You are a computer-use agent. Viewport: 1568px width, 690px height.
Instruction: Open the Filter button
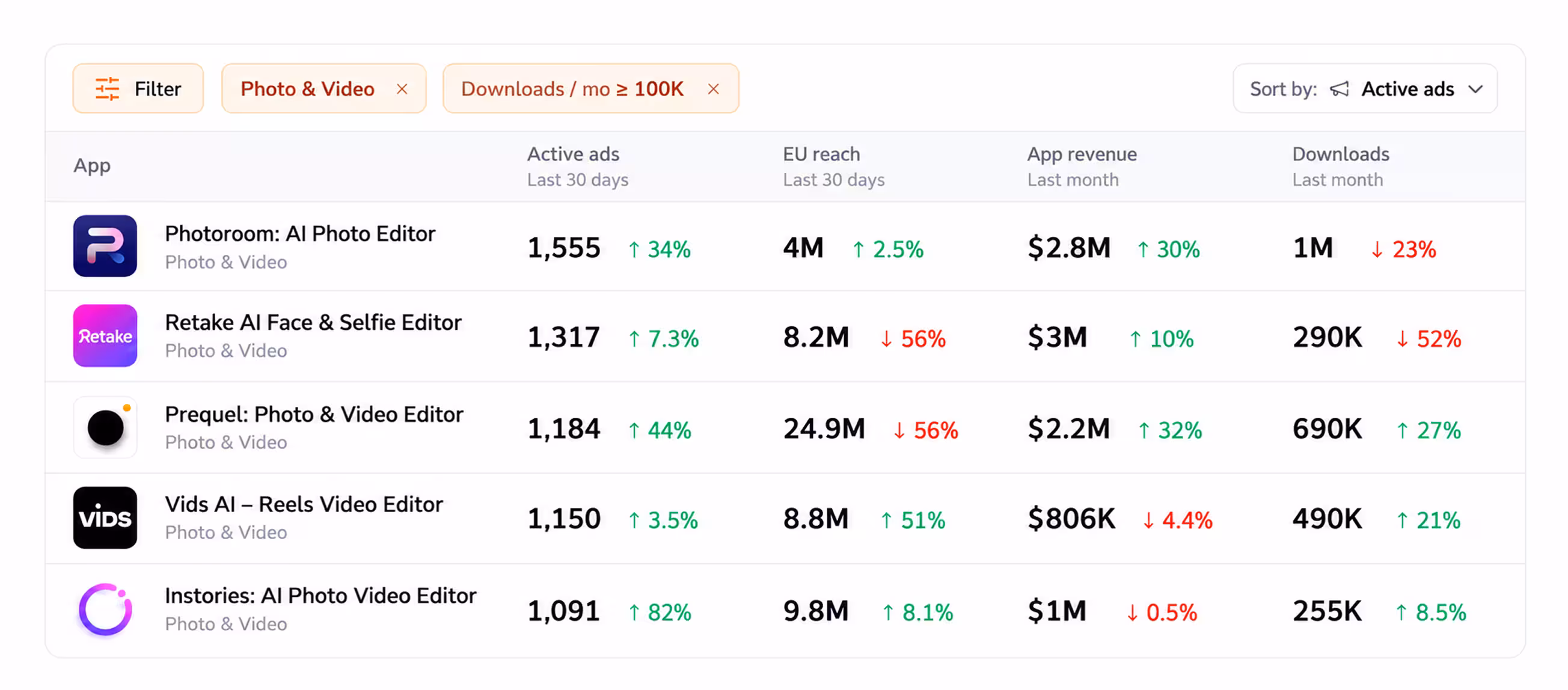(138, 89)
